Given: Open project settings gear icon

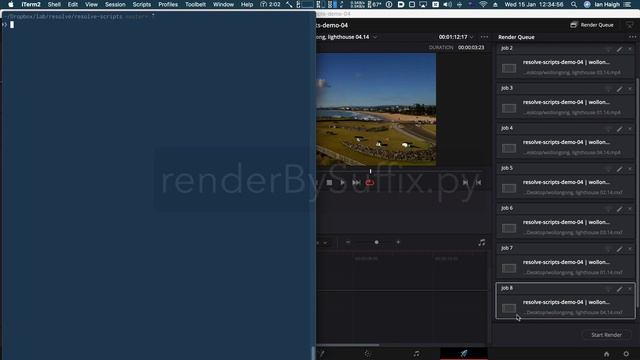Looking at the screenshot, I should [626, 354].
